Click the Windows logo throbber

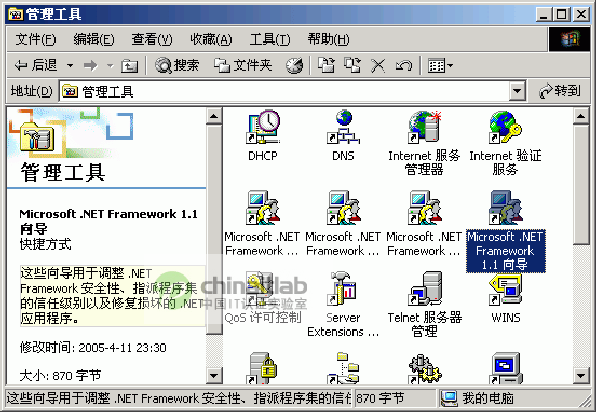569,39
